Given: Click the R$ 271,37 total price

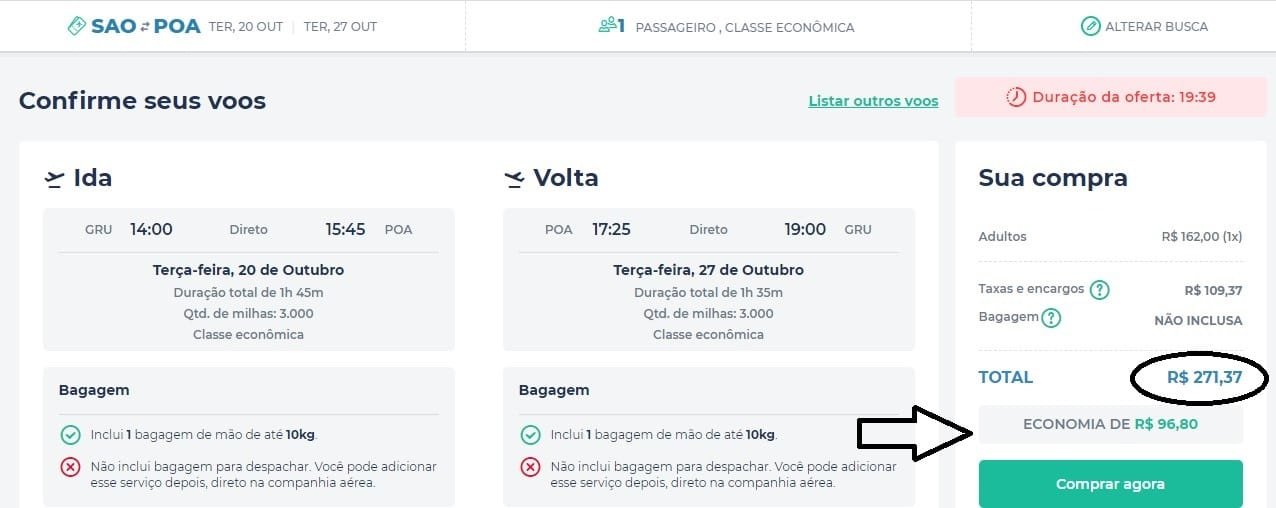Looking at the screenshot, I should 1204,377.
